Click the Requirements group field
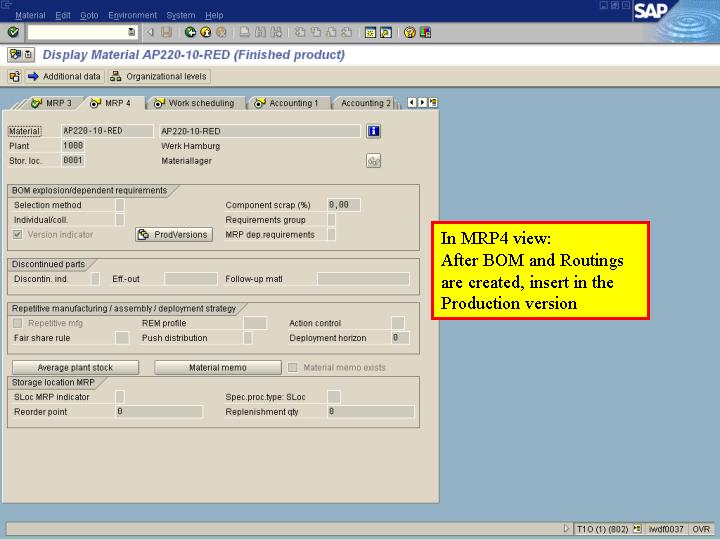 [x=331, y=219]
